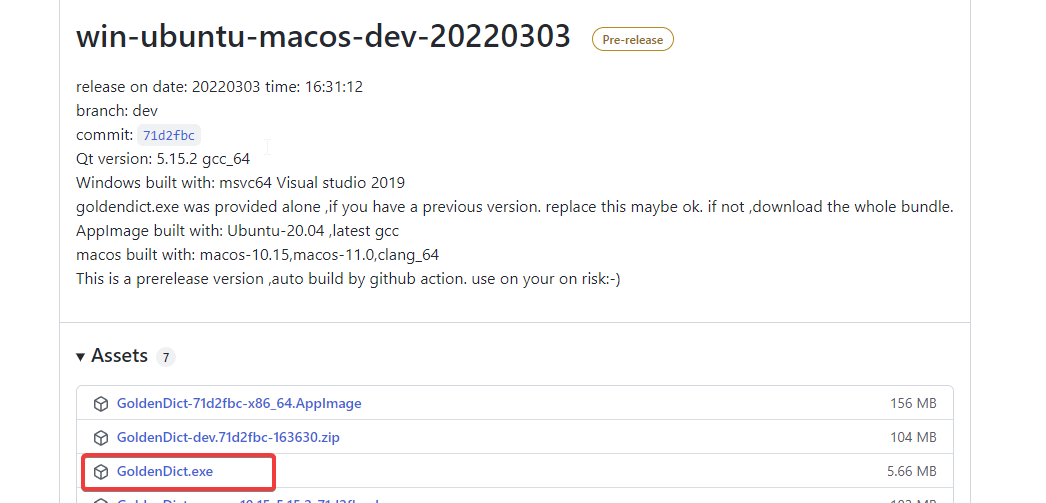Select the 104 MB size text
The image size is (1046, 503).
[x=913, y=438]
